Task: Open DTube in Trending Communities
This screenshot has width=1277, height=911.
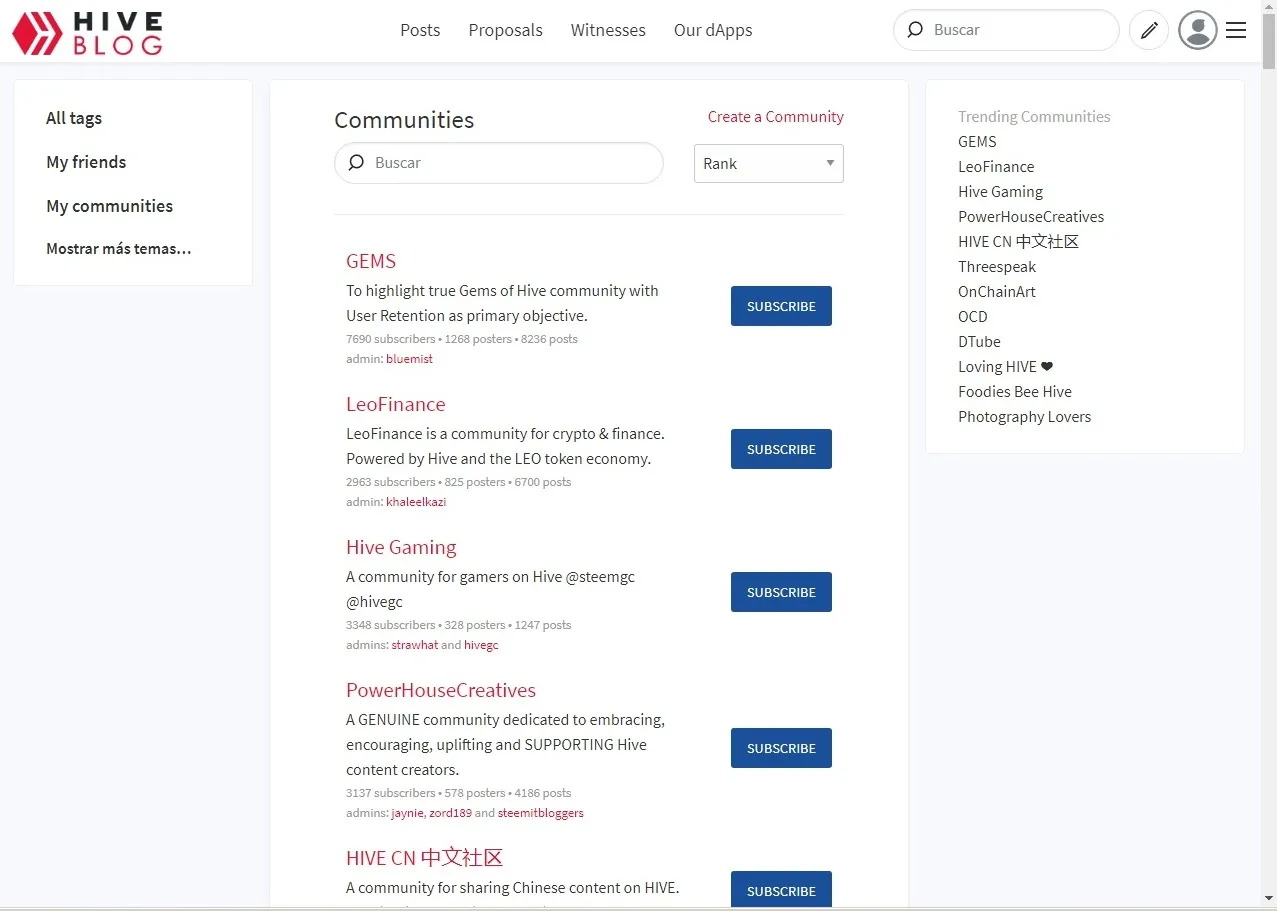Action: tap(979, 341)
